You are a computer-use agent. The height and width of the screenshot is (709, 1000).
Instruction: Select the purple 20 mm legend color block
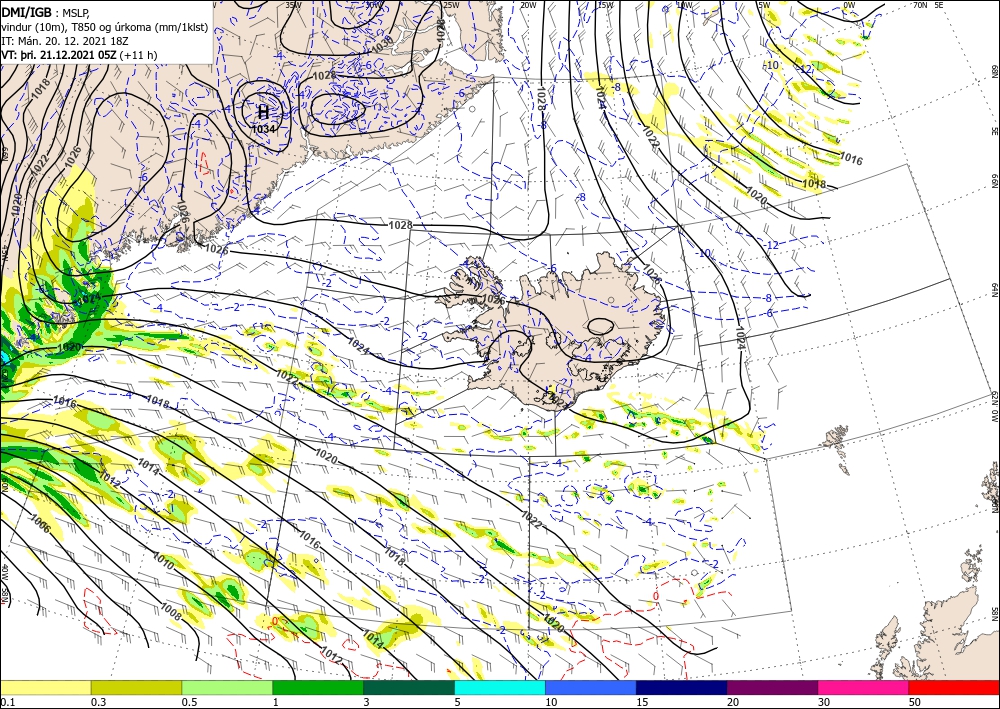(772, 687)
